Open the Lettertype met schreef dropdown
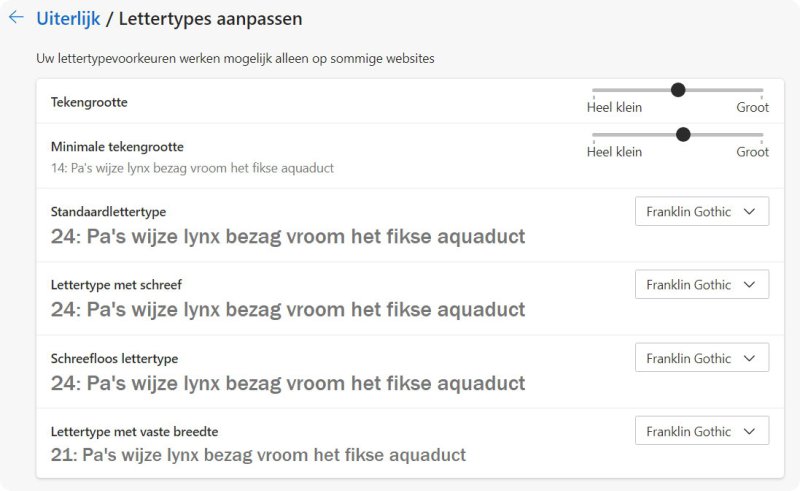Image resolution: width=800 pixels, height=491 pixels. (701, 285)
